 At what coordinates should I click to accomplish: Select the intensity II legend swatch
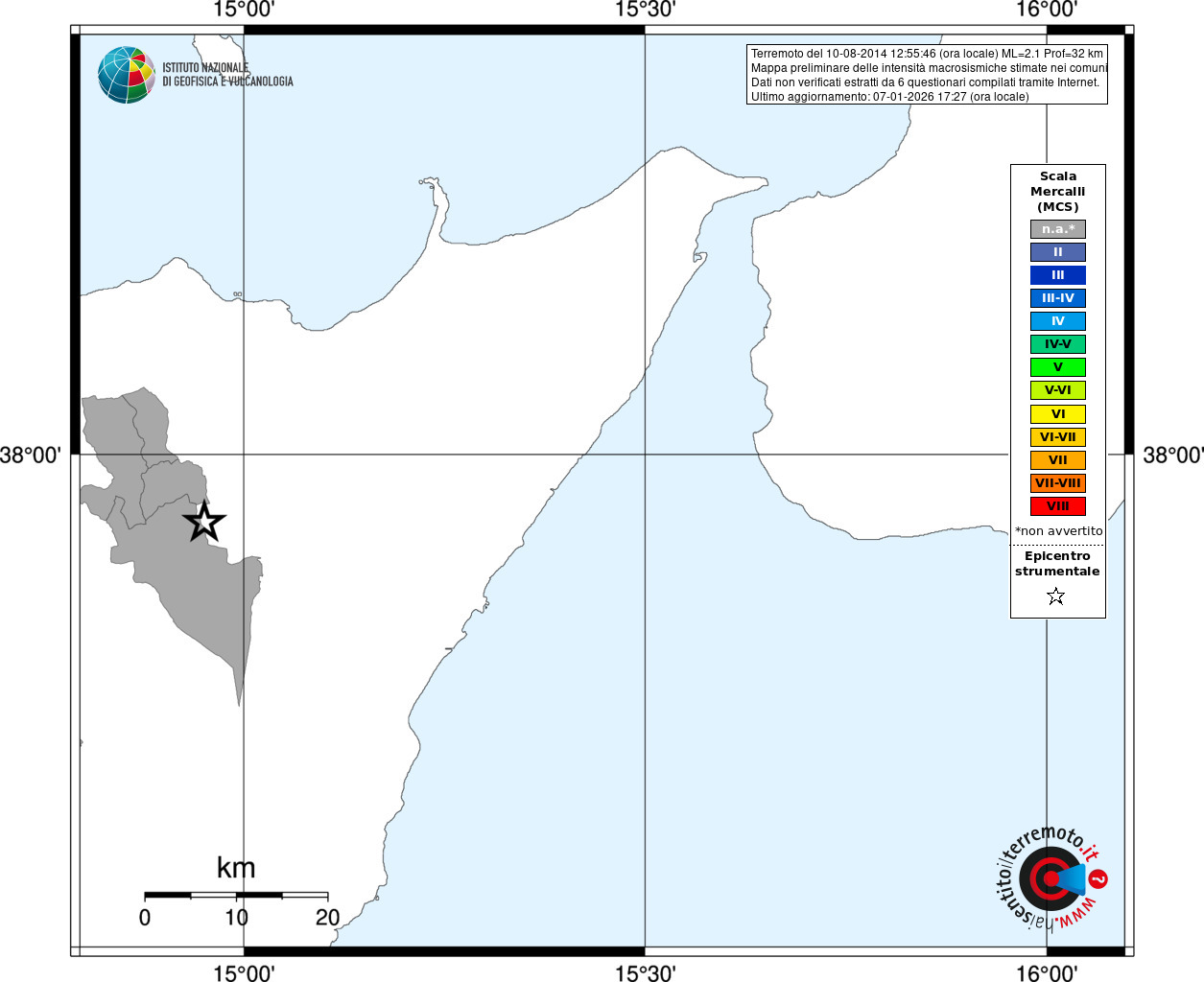pos(1058,252)
